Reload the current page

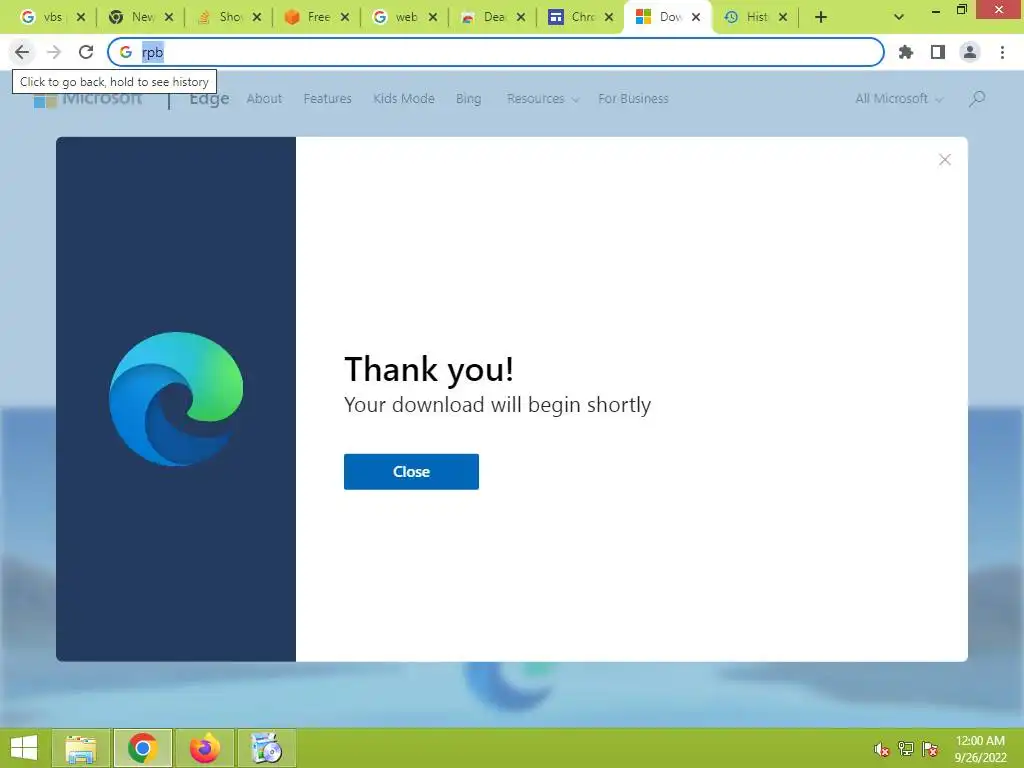coord(86,52)
